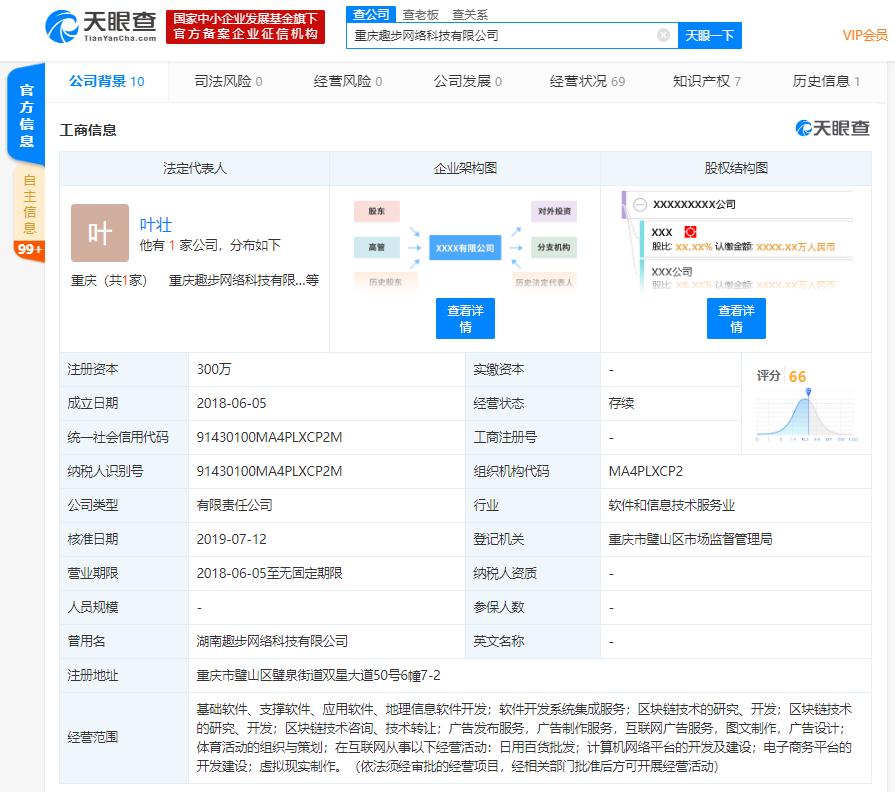Click the red badge icon beside XXX shareholder
The height and width of the screenshot is (792, 895).
click(690, 232)
